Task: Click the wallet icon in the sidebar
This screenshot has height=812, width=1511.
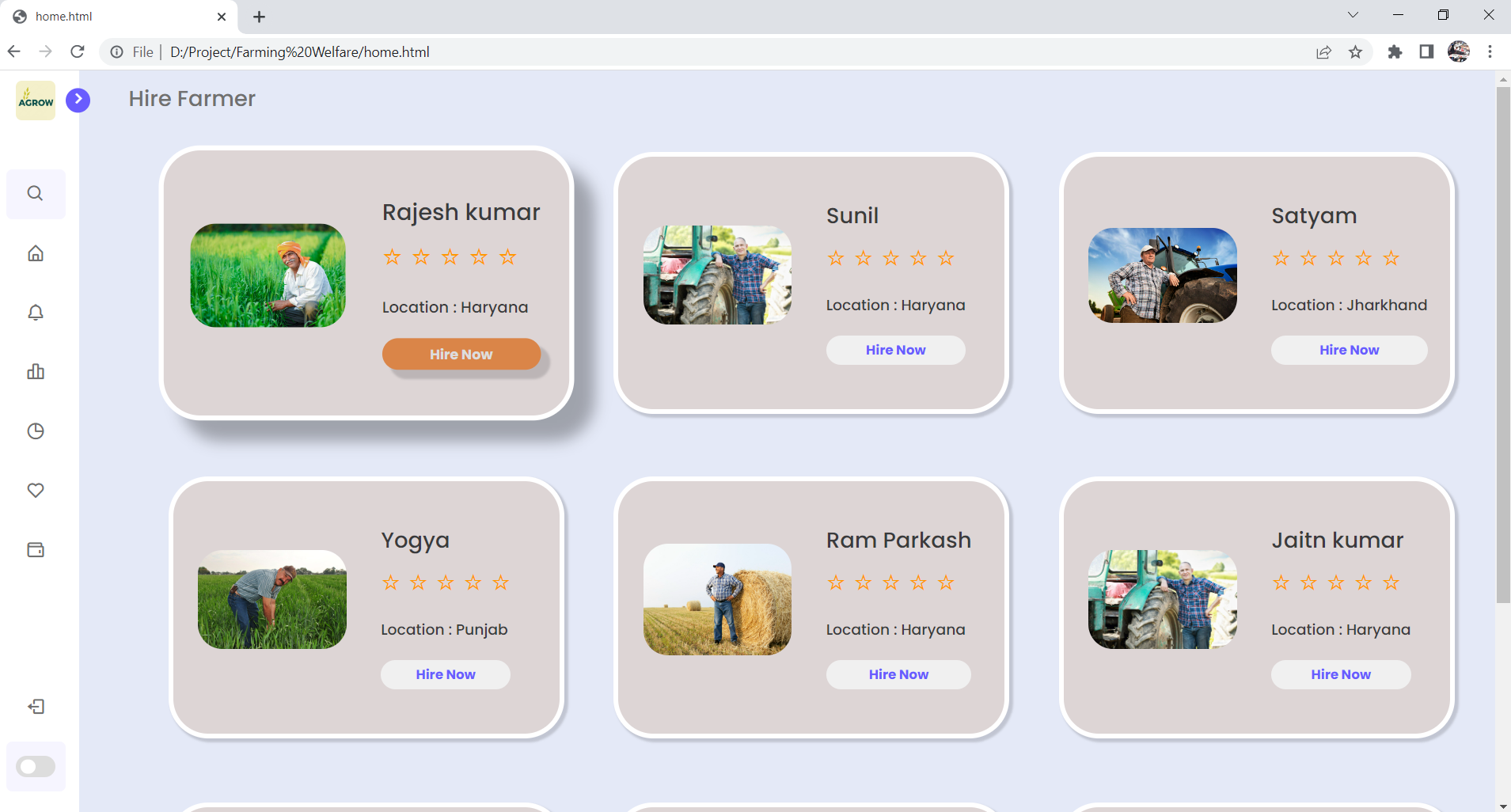Action: coord(35,549)
